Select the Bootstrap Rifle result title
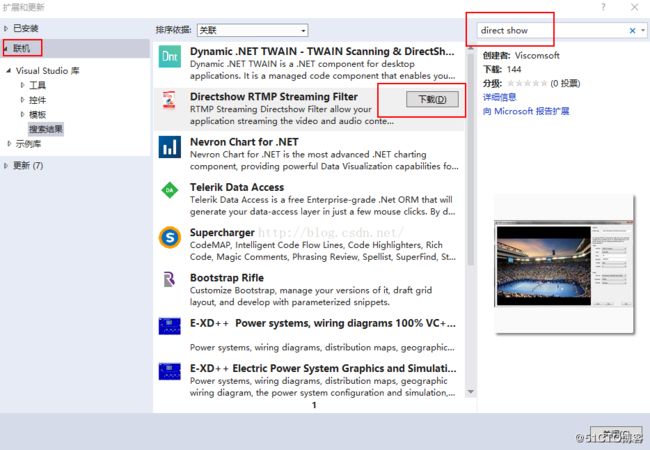This screenshot has width=650, height=450. pos(227,278)
